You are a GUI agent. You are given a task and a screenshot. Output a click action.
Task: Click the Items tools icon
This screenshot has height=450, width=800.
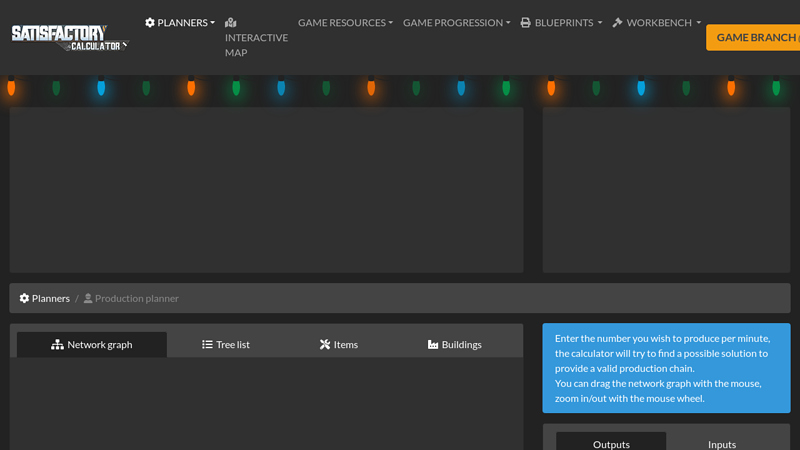pos(325,344)
